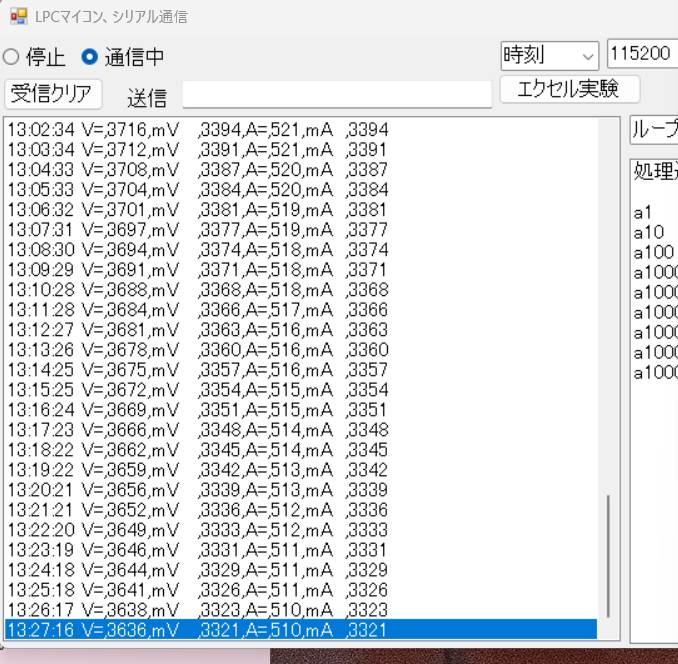Image resolution: width=678 pixels, height=664 pixels.
Task: Select a1 in the right list
Action: [x=643, y=212]
